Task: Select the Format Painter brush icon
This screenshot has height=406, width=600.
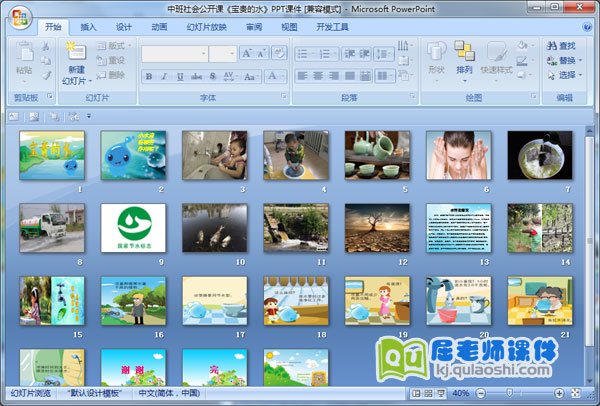Action: [x=46, y=75]
